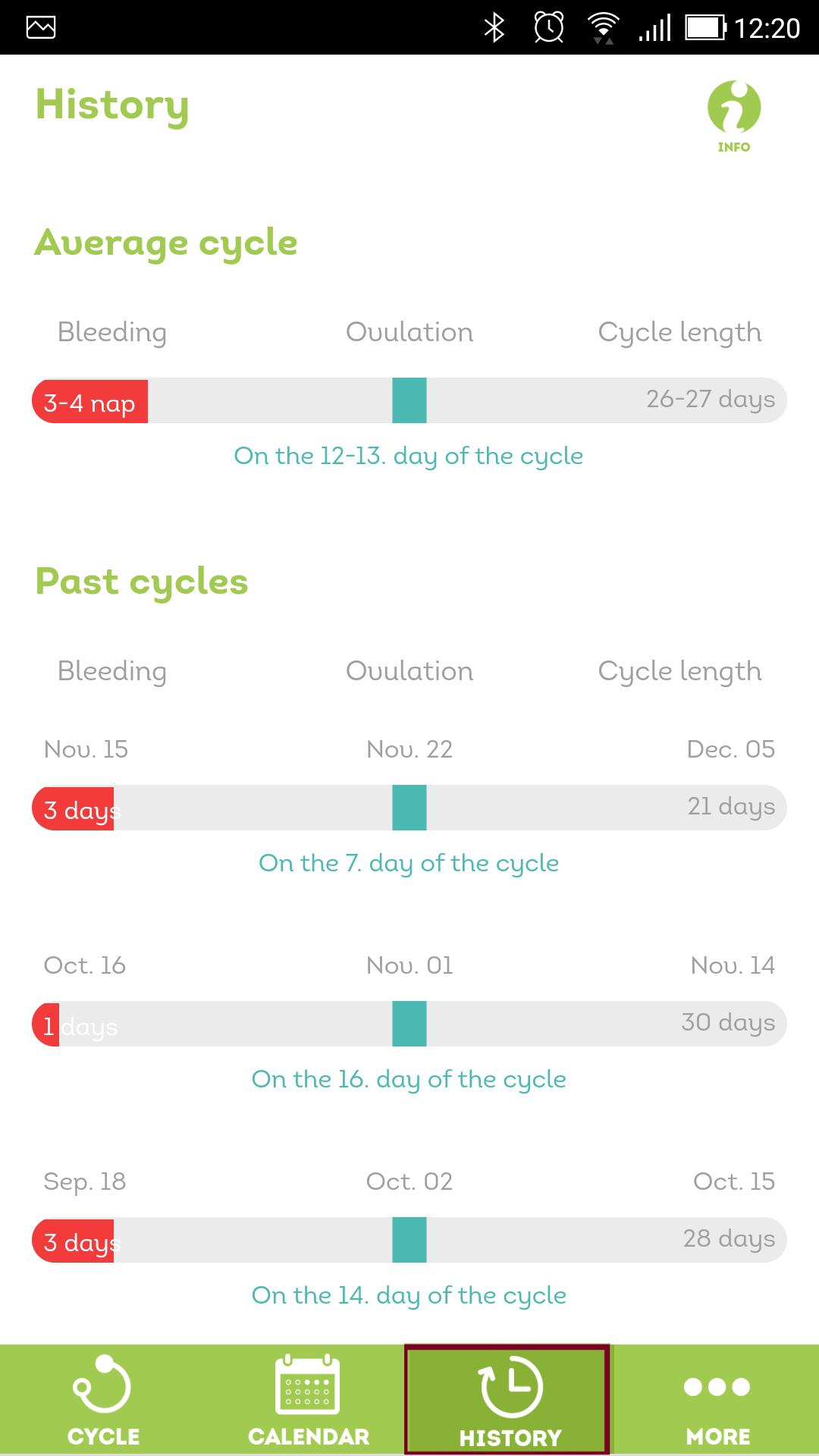The height and width of the screenshot is (1456, 819).
Task: Tap the teal ovulation marker in Average cycle
Action: pos(409,400)
